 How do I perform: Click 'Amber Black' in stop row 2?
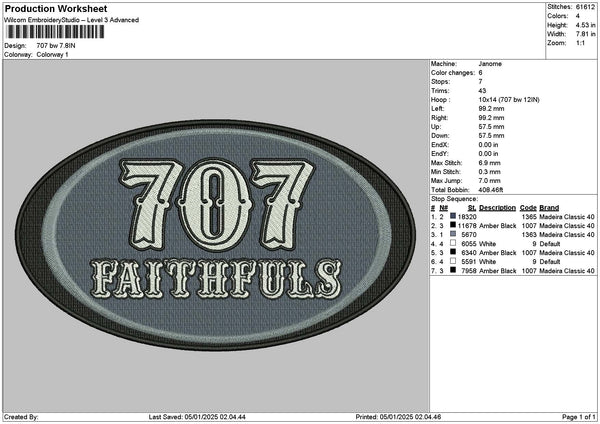(x=497, y=226)
